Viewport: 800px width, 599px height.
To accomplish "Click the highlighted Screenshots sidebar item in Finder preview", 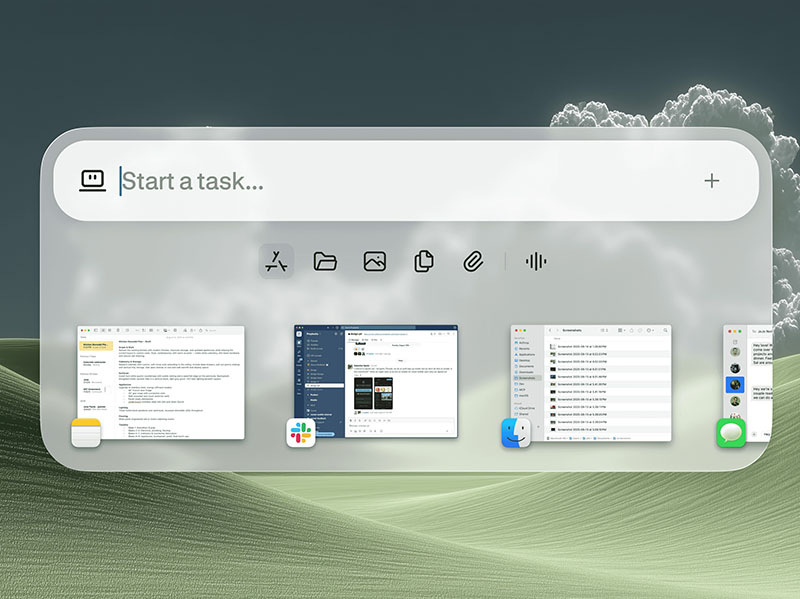I will point(525,378).
